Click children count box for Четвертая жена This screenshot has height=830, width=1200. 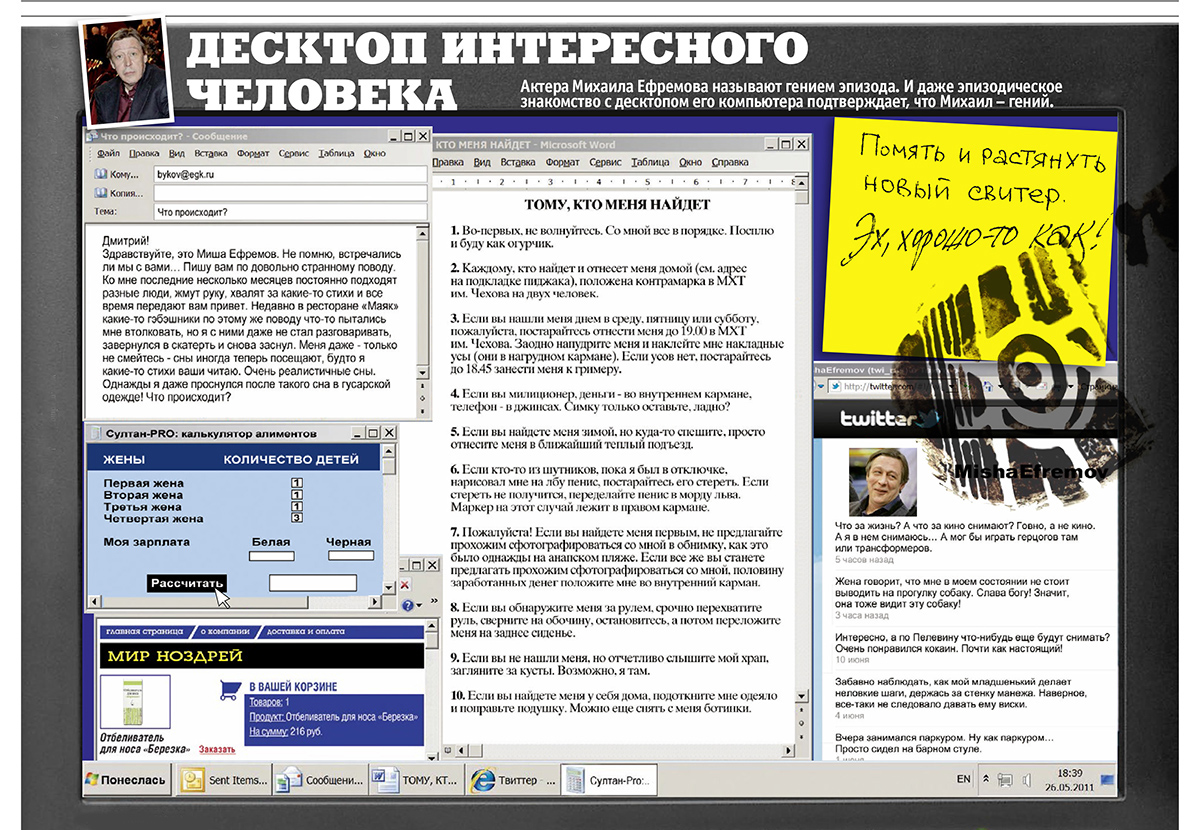click(296, 518)
